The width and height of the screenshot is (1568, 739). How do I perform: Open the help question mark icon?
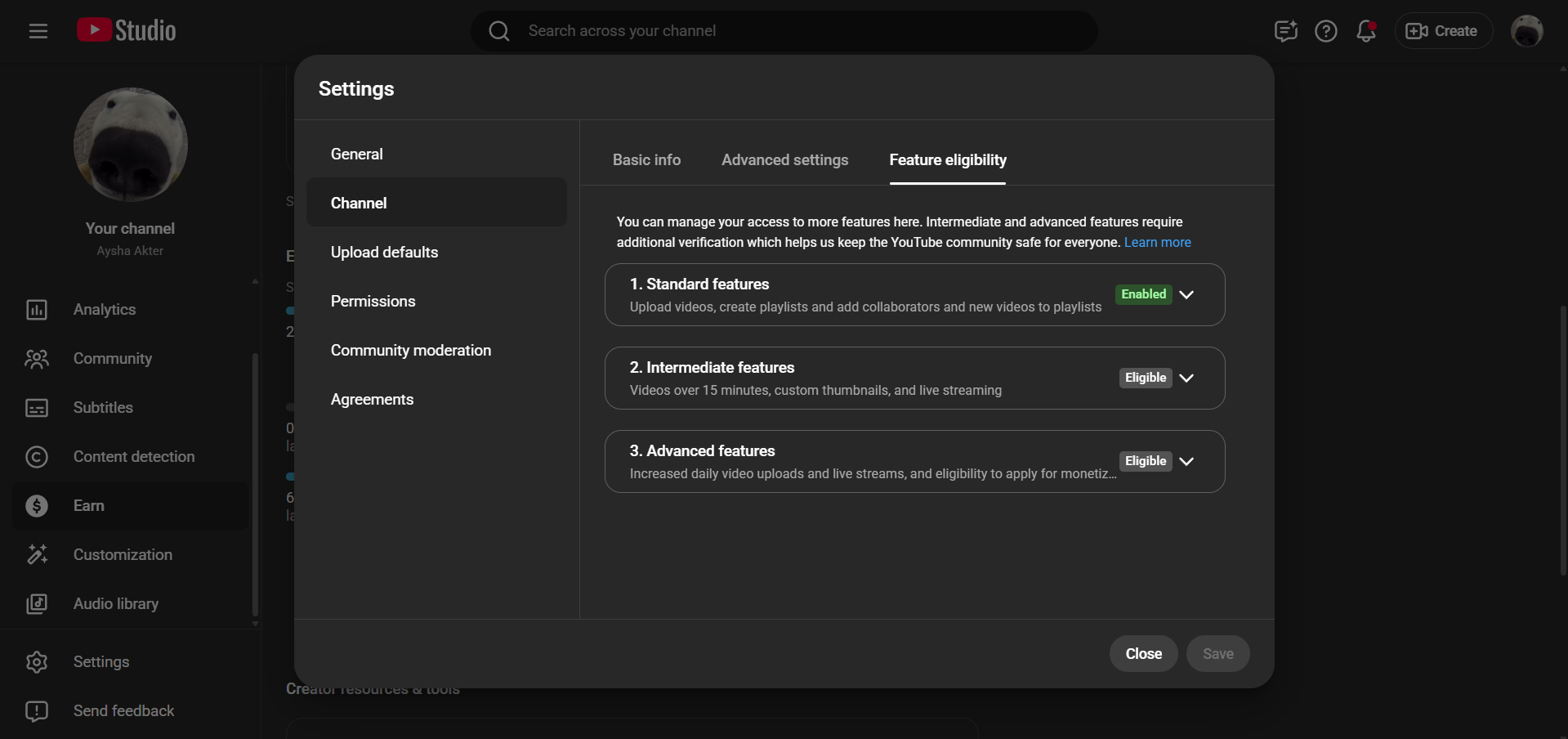[x=1325, y=31]
